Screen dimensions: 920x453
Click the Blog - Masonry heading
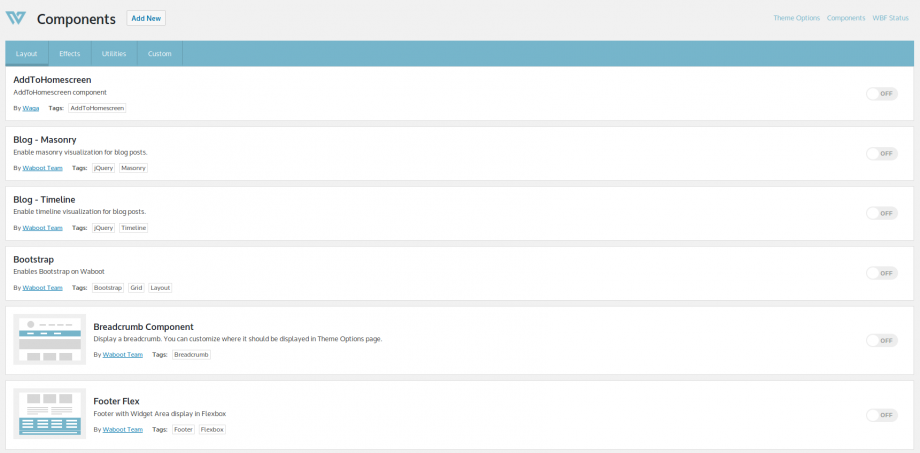[45, 140]
